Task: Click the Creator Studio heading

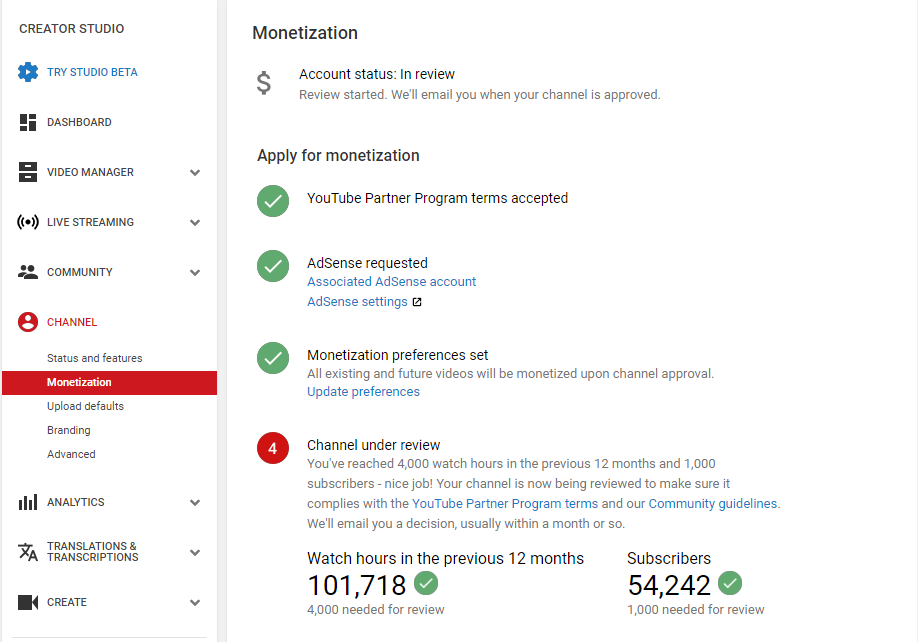Action: pyautogui.click(x=71, y=29)
